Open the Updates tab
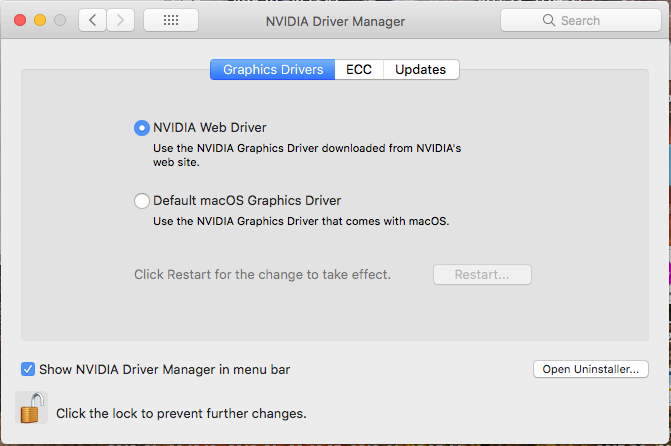Image resolution: width=671 pixels, height=446 pixels. 421,69
